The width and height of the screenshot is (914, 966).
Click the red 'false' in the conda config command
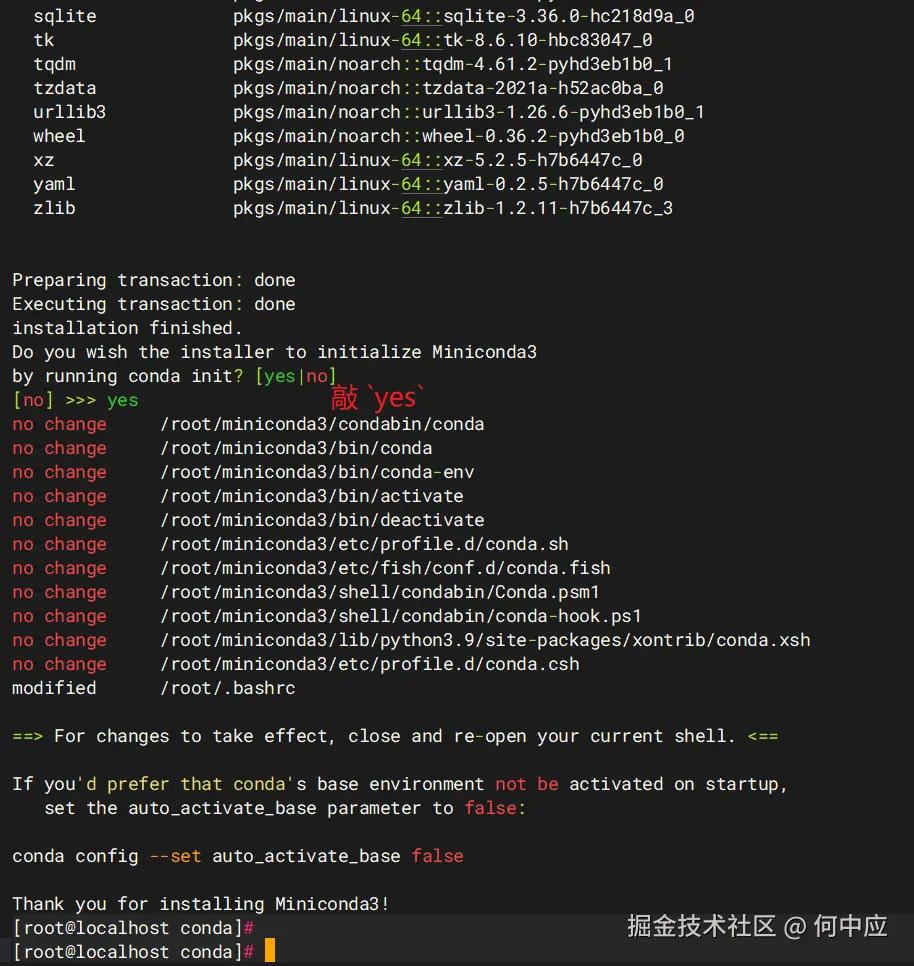[x=437, y=856]
